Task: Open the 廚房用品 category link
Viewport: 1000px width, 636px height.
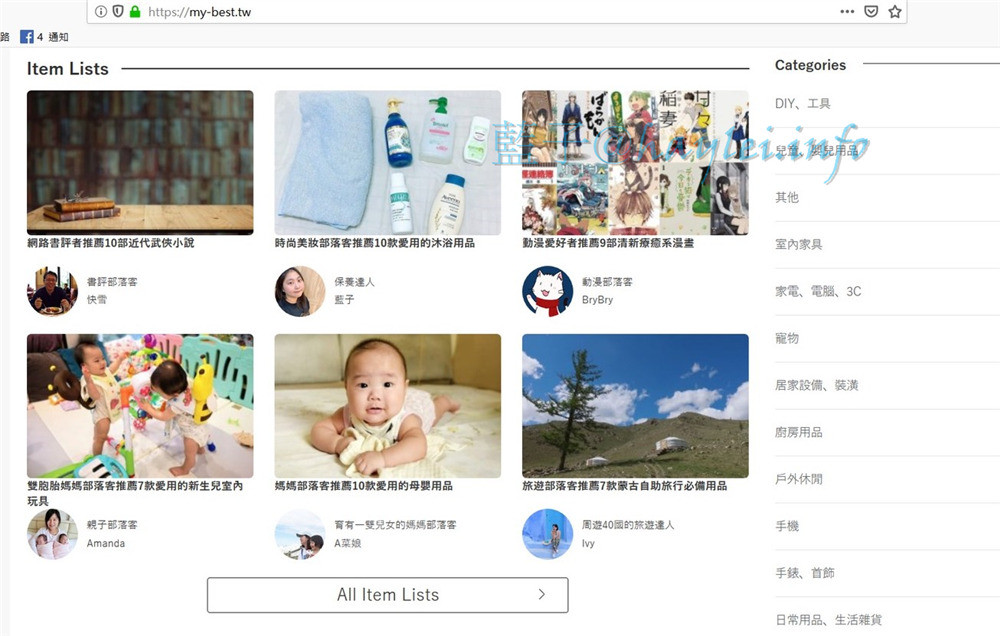Action: pos(798,432)
